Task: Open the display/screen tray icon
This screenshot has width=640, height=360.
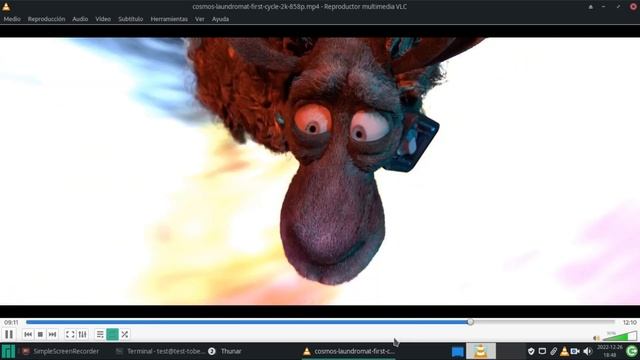Action: click(x=542, y=351)
